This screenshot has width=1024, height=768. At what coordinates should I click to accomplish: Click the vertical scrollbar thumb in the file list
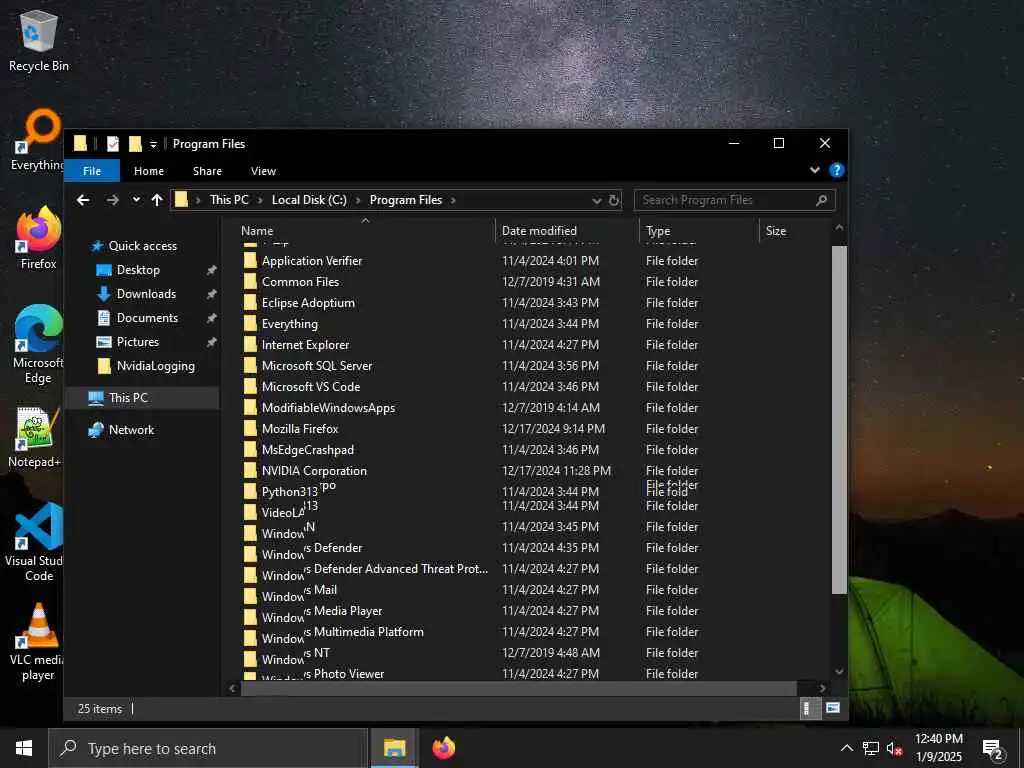pyautogui.click(x=839, y=420)
